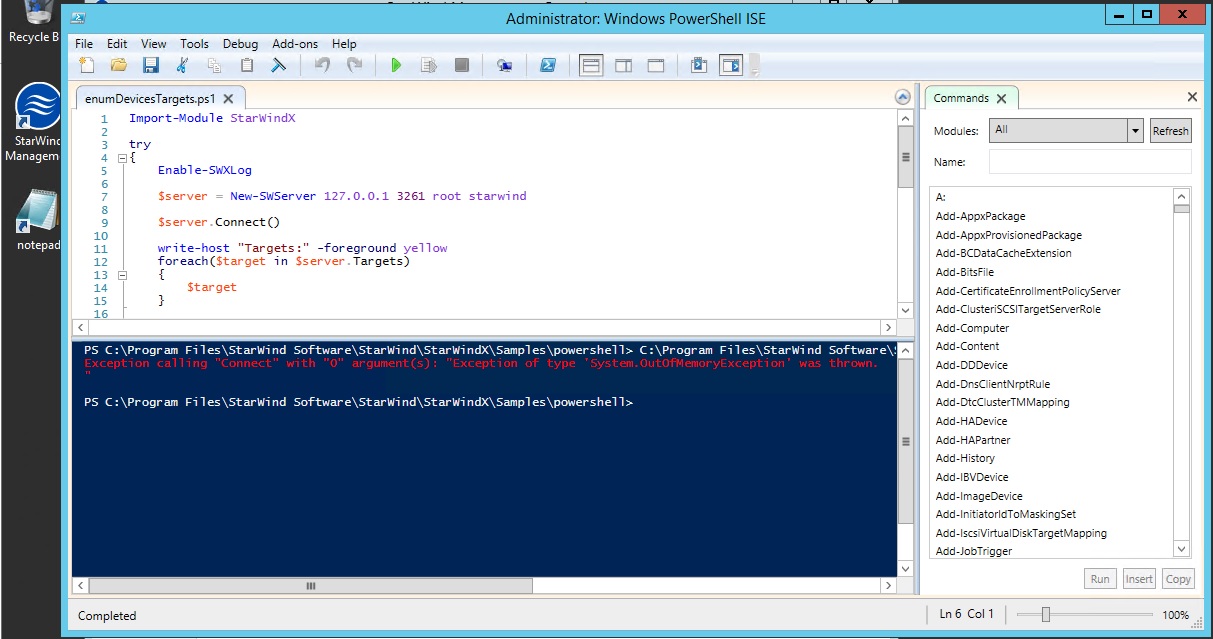Click the Run button below command list

[1100, 578]
